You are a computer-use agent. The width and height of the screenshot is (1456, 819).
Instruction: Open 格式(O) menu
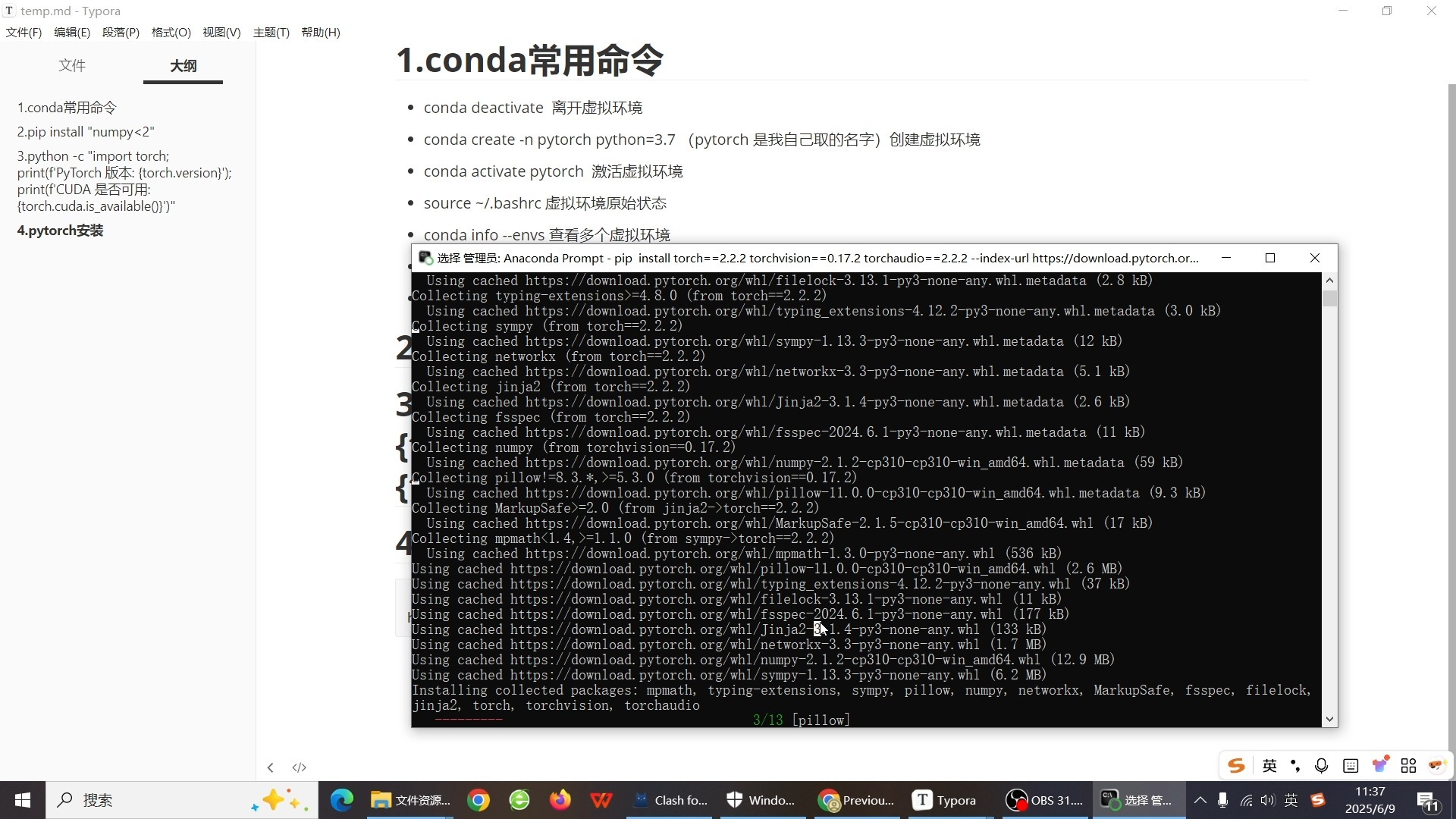pyautogui.click(x=171, y=33)
